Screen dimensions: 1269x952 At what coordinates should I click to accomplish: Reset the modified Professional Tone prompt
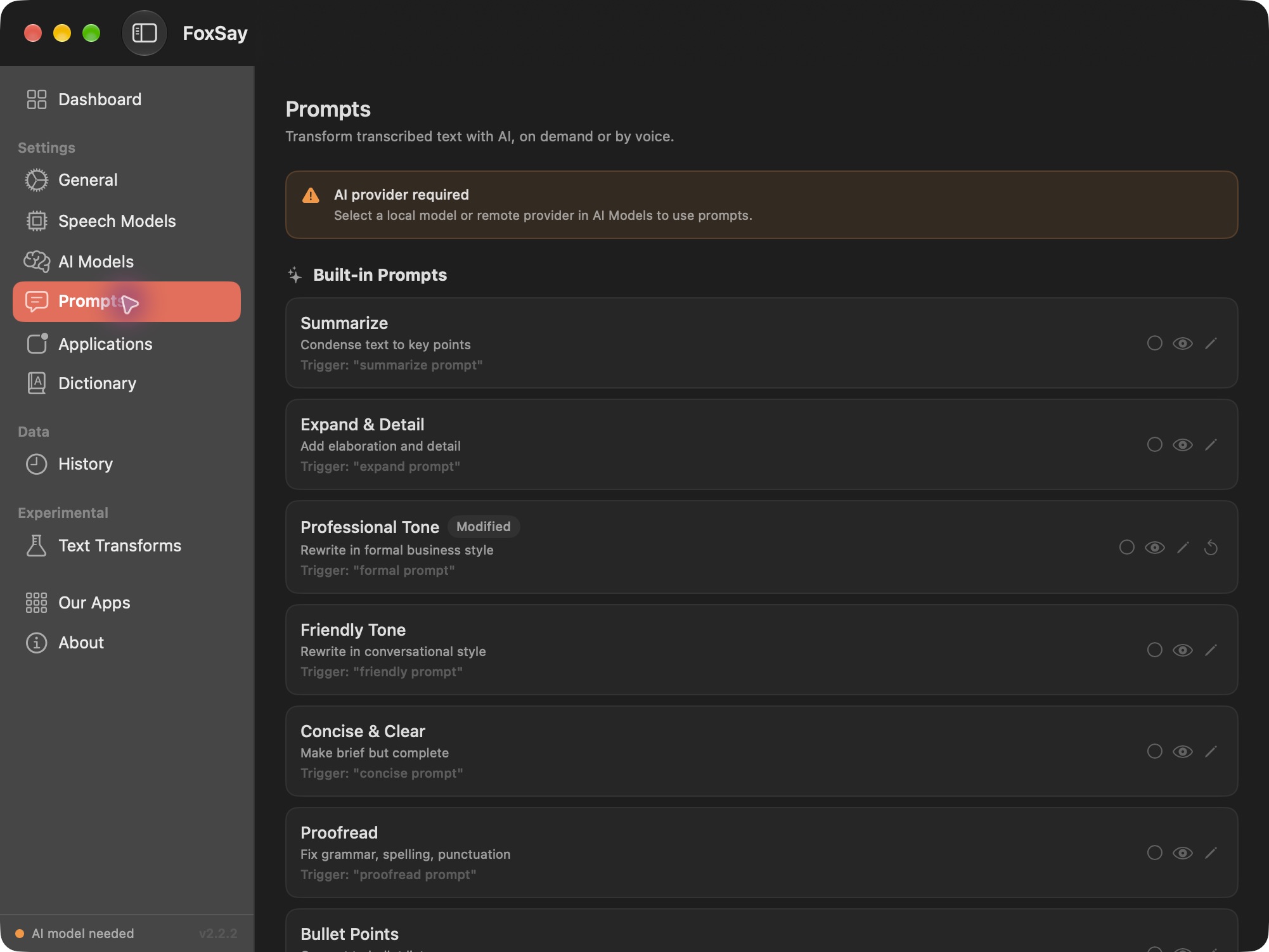(1211, 547)
